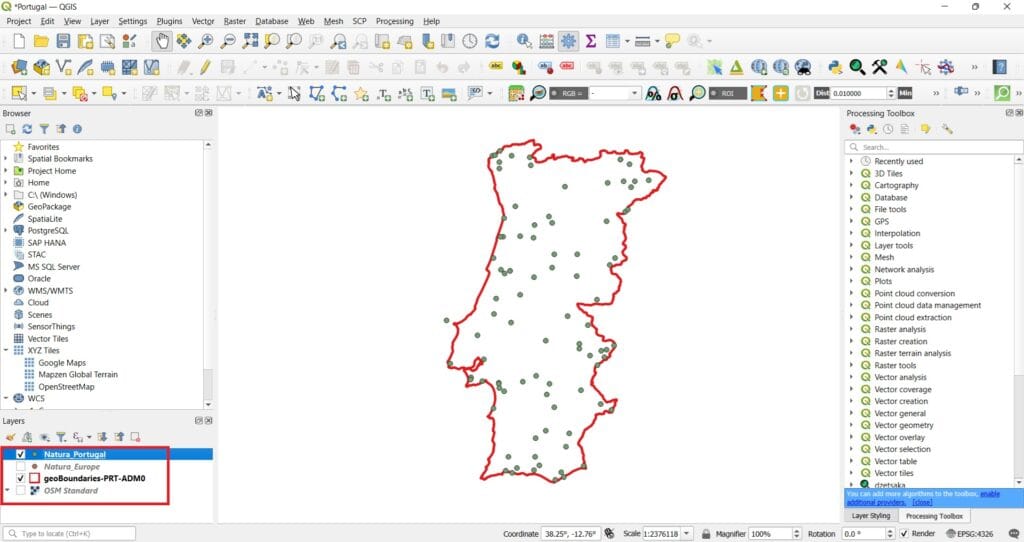Switch to the Layer Styling tab
Image resolution: width=1024 pixels, height=542 pixels.
click(871, 516)
